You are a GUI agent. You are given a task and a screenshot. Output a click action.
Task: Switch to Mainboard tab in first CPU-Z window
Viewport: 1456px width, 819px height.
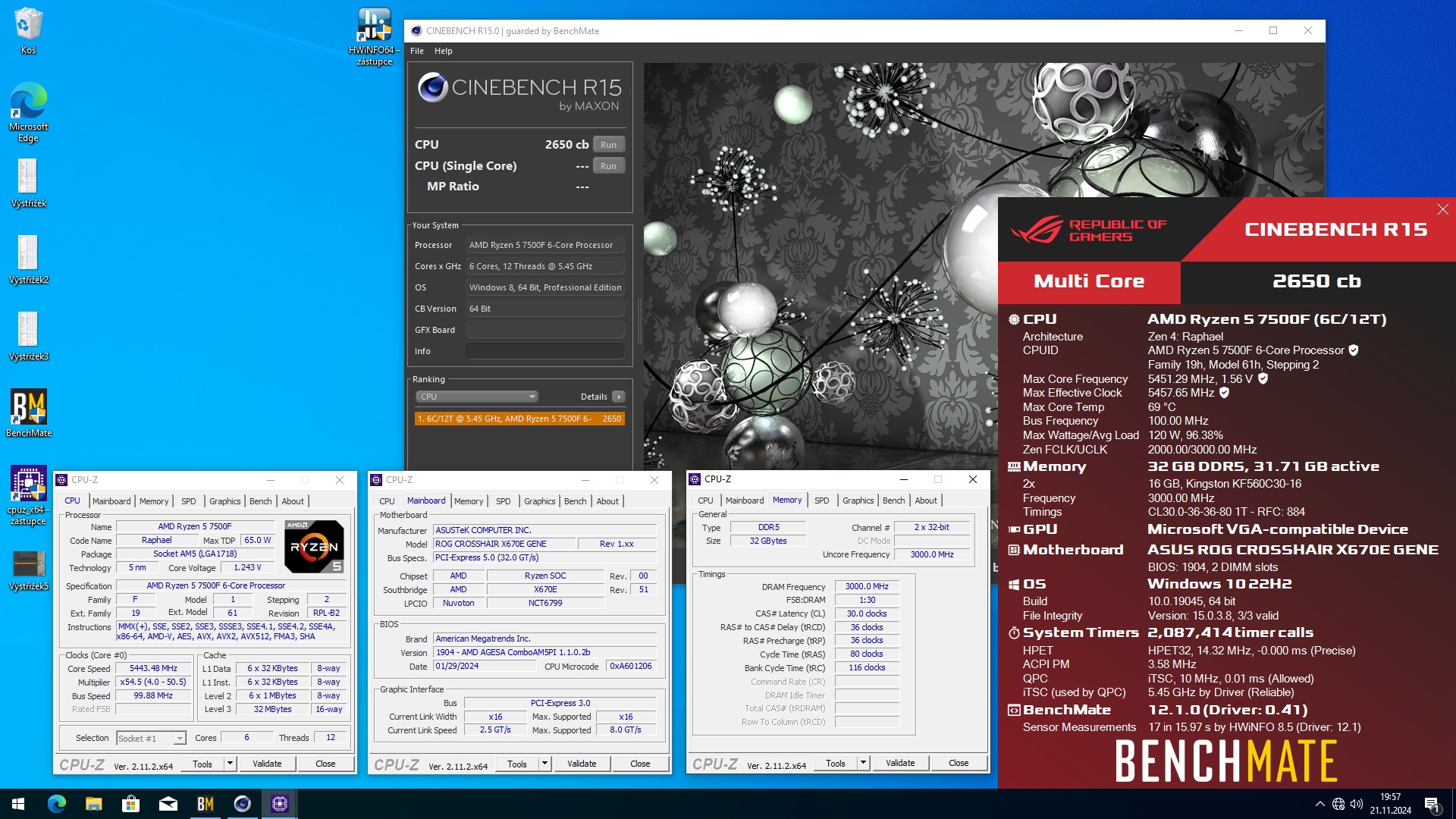tap(111, 501)
